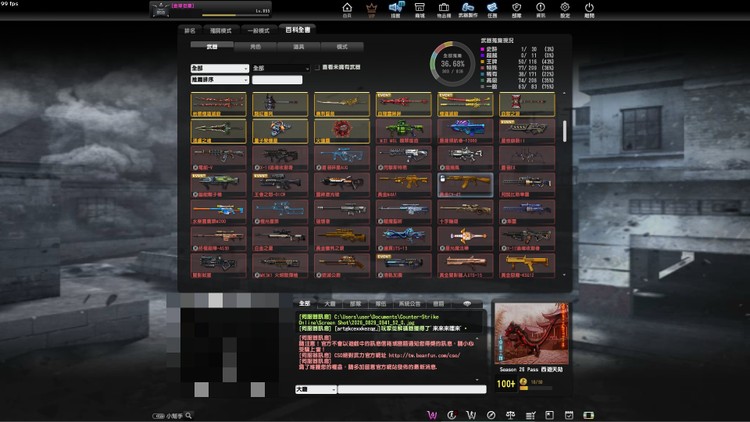Image resolution: width=750 pixels, height=422 pixels.
Task: Toggle the show-unowned-weapons checkbox
Action: (x=317, y=67)
